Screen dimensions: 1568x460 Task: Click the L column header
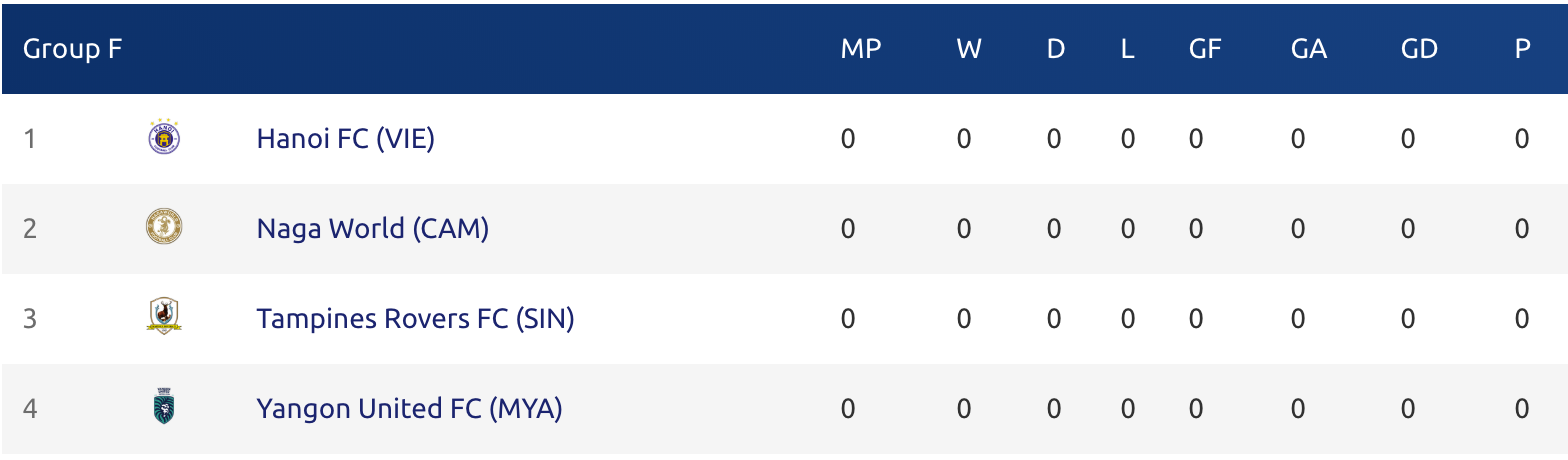pos(1128,49)
